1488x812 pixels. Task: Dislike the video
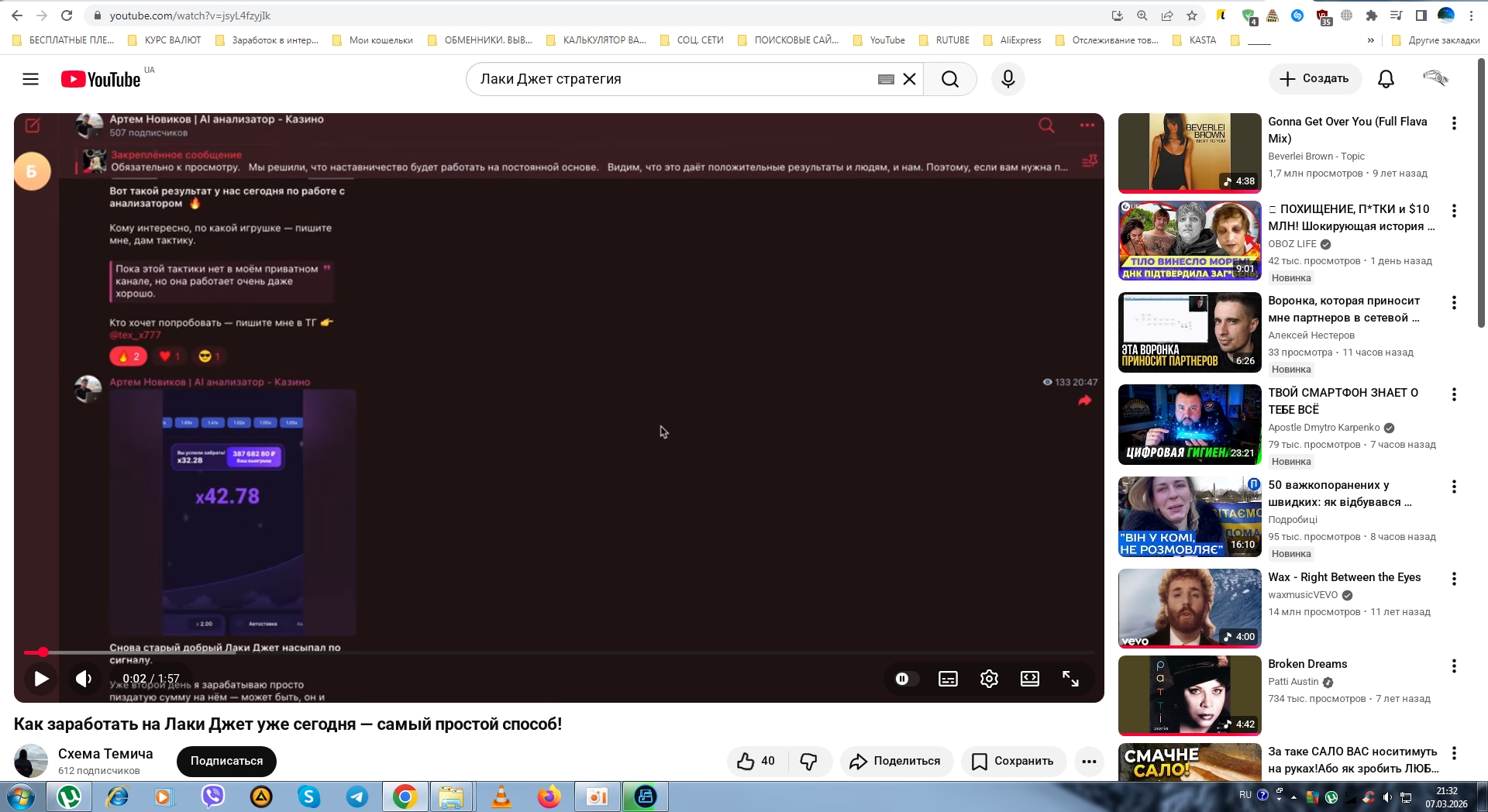coord(808,761)
